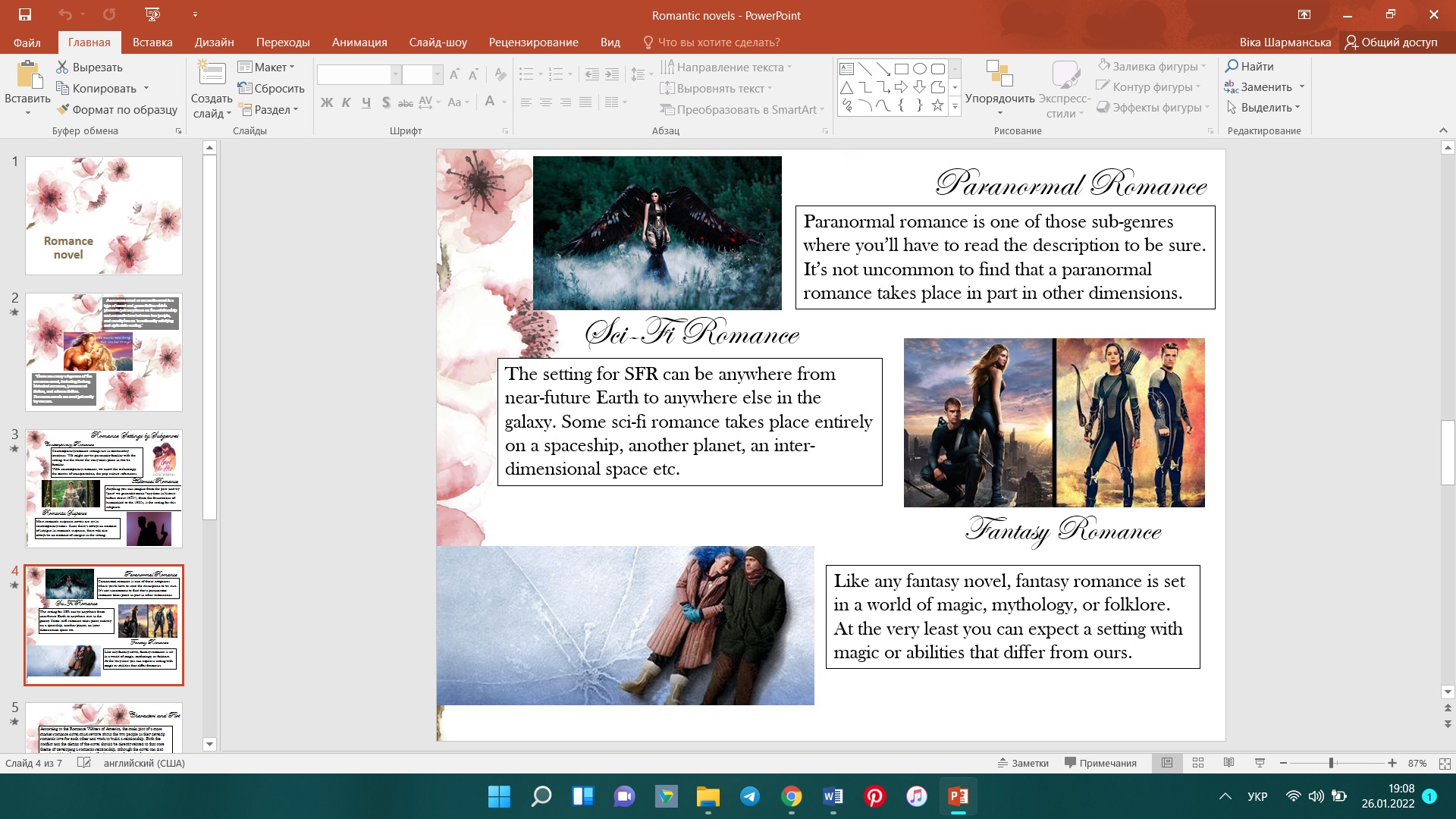The image size is (1456, 819).
Task: Toggle text shadow (S) formatting
Action: pyautogui.click(x=386, y=102)
